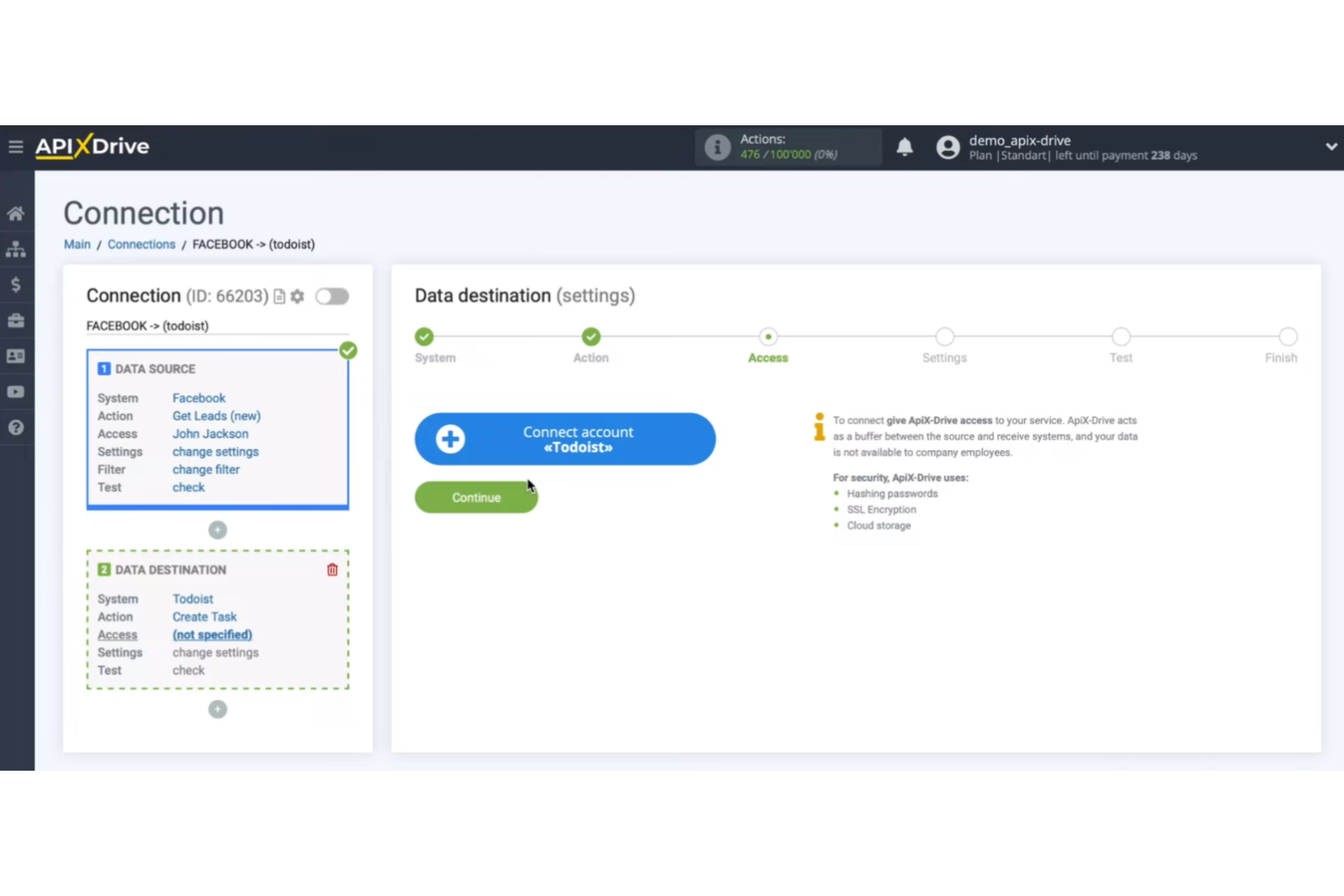This screenshot has height=896, width=1344.
Task: Click the notification bell
Action: (x=904, y=146)
